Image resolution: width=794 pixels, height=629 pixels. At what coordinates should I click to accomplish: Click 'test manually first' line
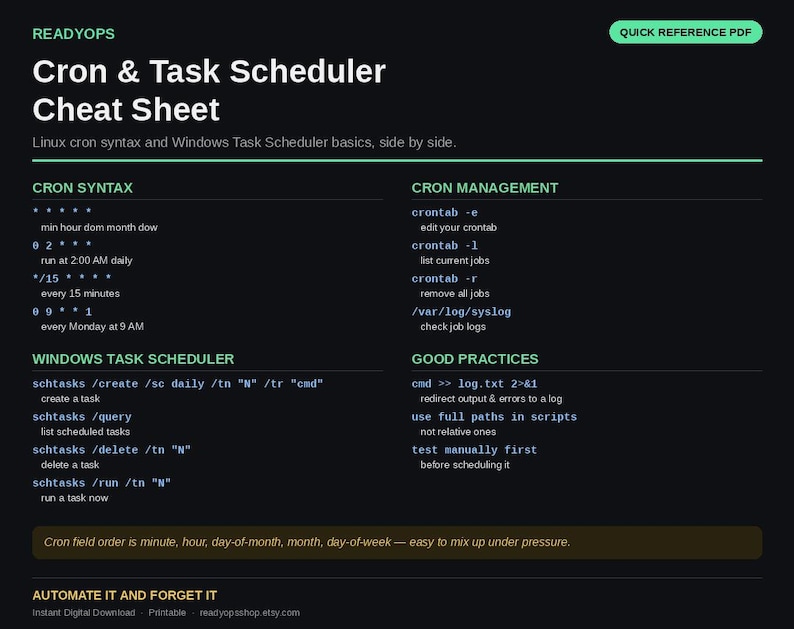tap(474, 450)
